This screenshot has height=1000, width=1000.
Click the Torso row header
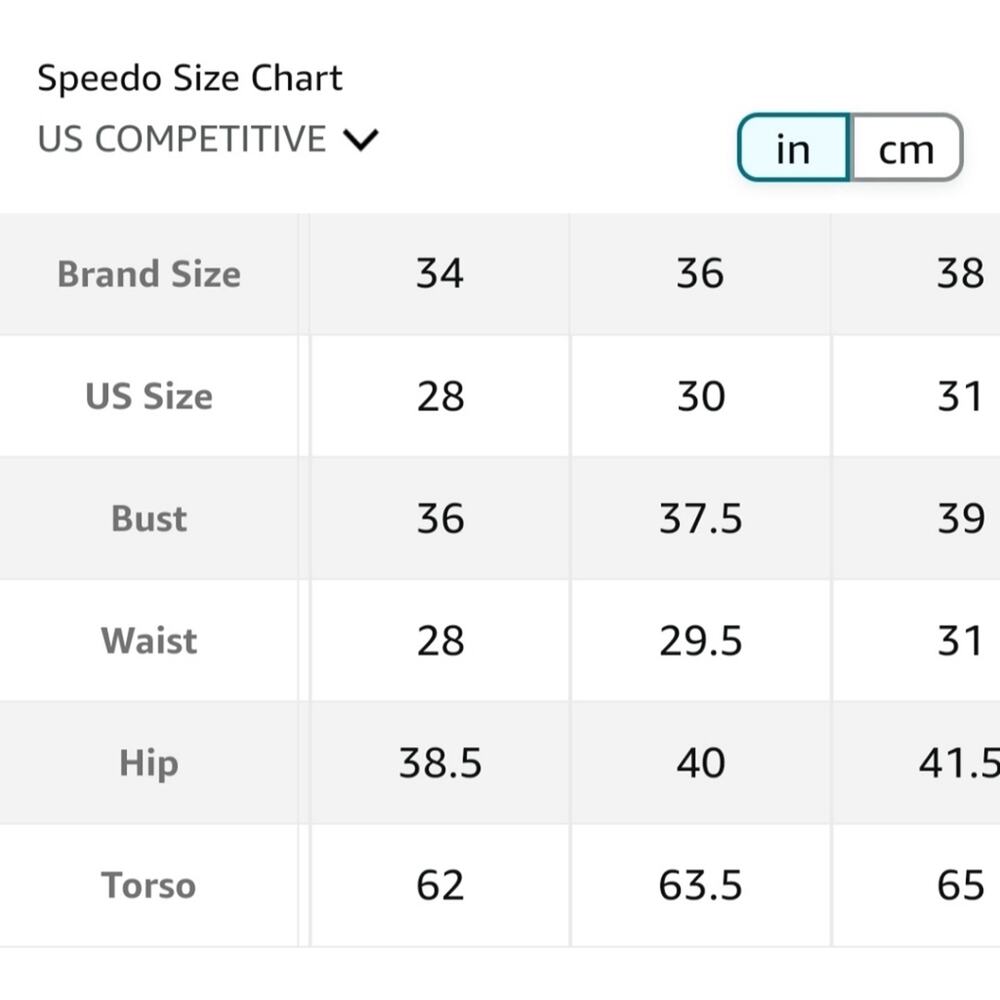(149, 885)
